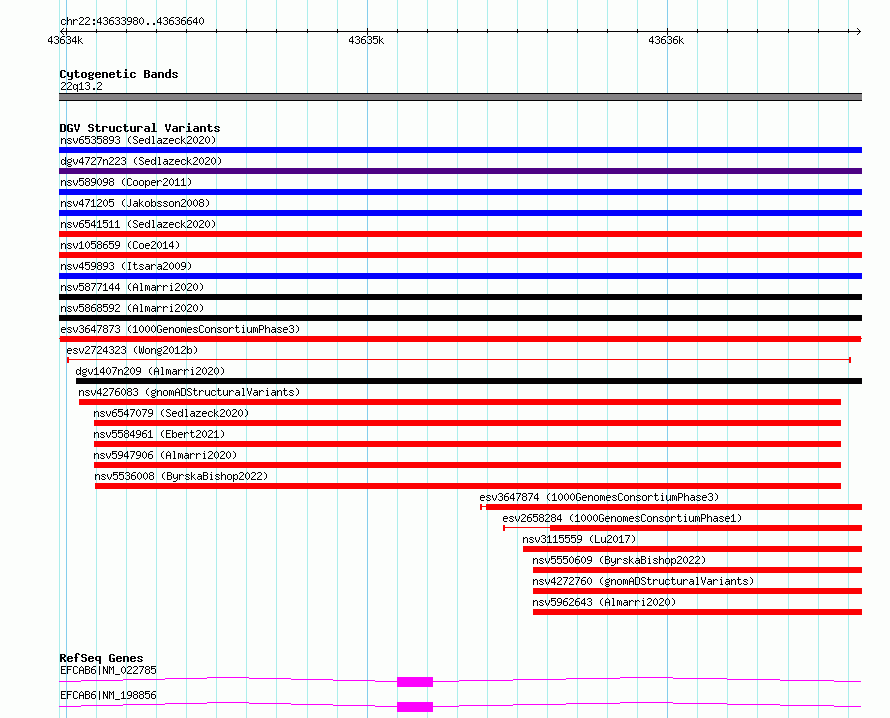Viewport: 890px width, 718px height.
Task: Open the nsv6541511 (Sedlazeck2020) variant label
Action: [x=138, y=224]
